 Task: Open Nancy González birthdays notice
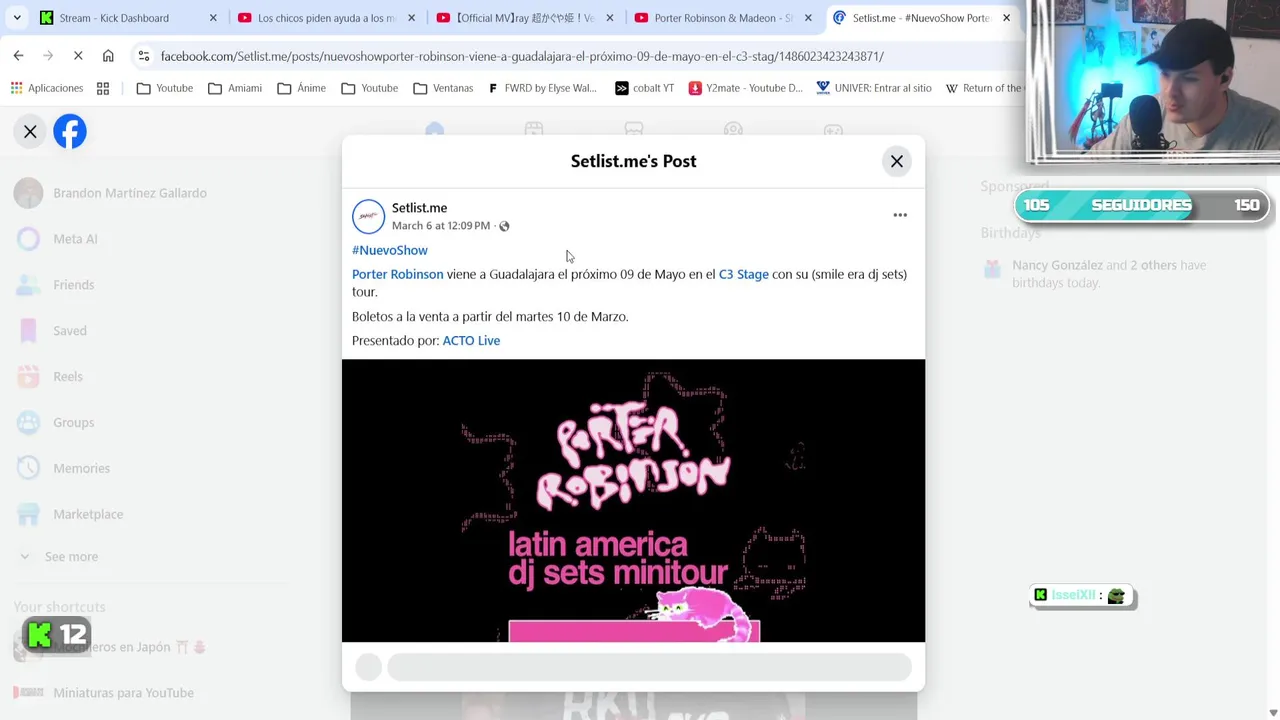(x=1108, y=274)
